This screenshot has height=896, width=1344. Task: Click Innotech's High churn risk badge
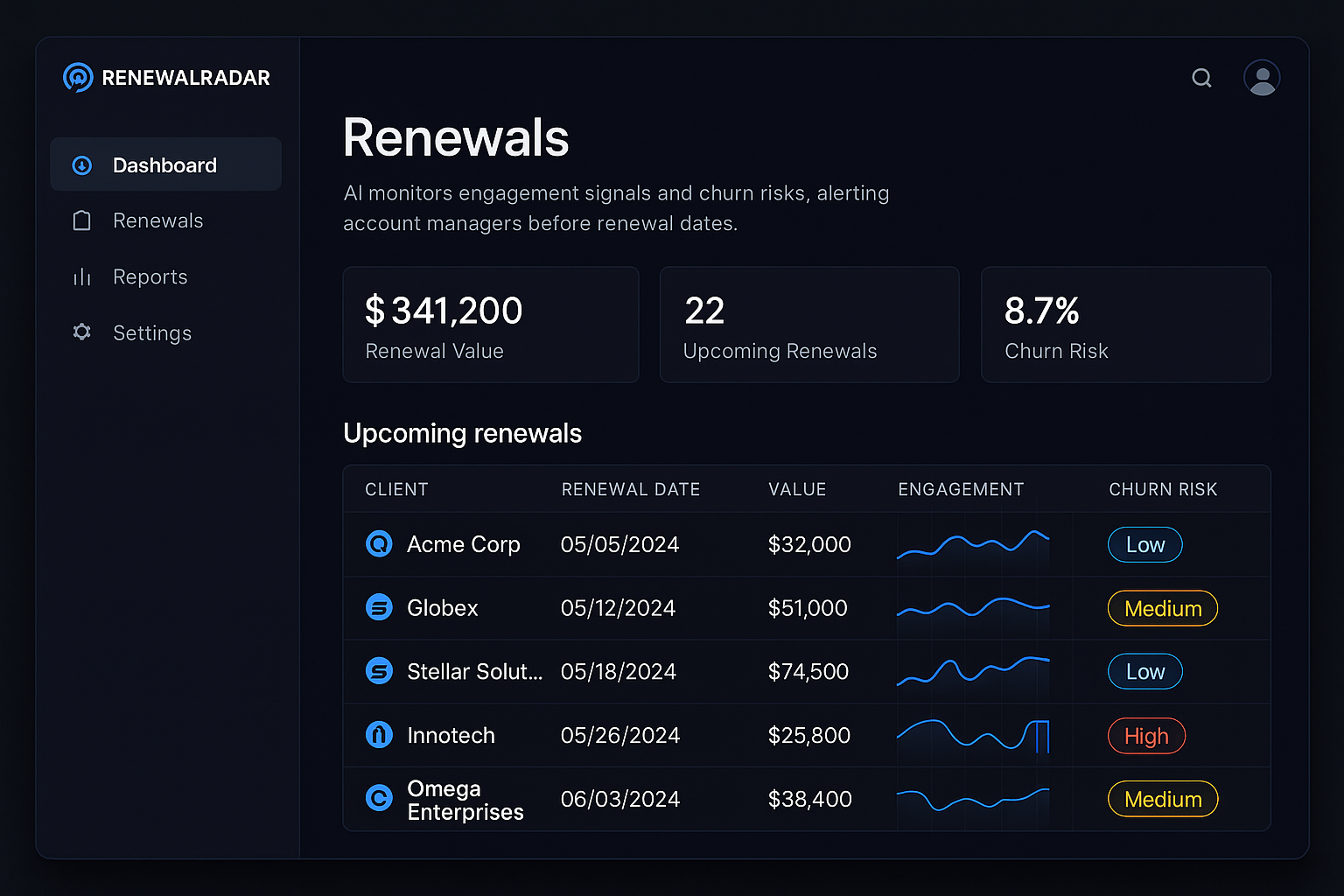[x=1146, y=736]
